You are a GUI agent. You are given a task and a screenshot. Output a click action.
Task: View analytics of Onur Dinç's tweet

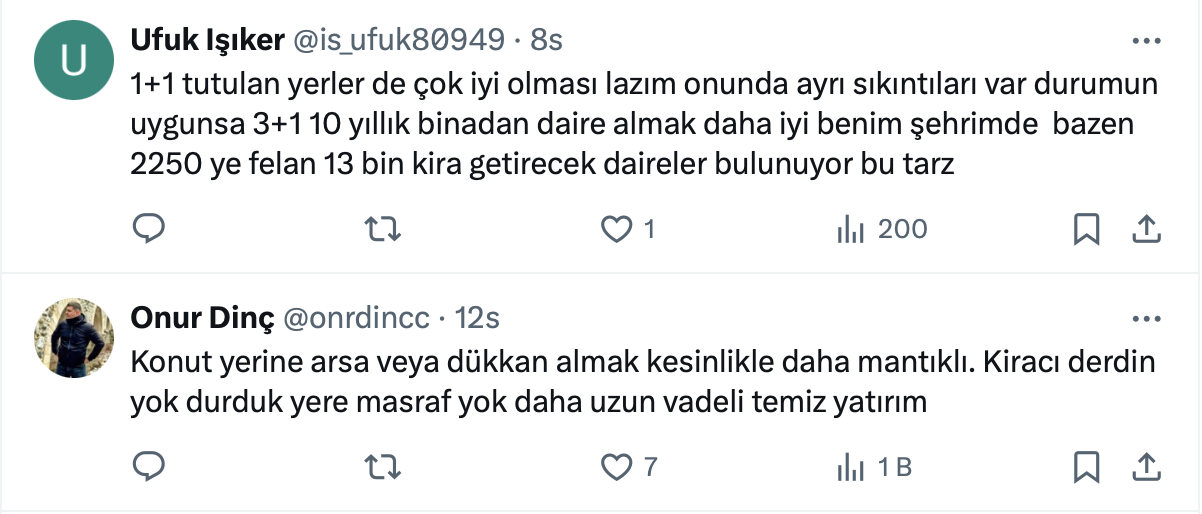851,466
